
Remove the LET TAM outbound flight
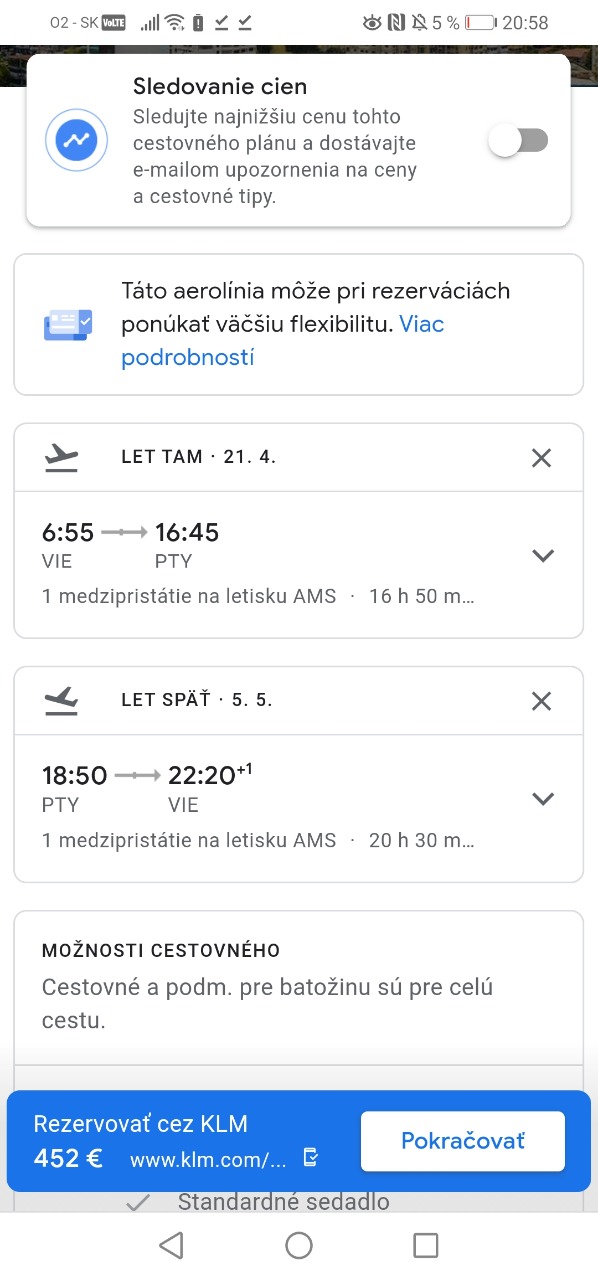[x=541, y=458]
